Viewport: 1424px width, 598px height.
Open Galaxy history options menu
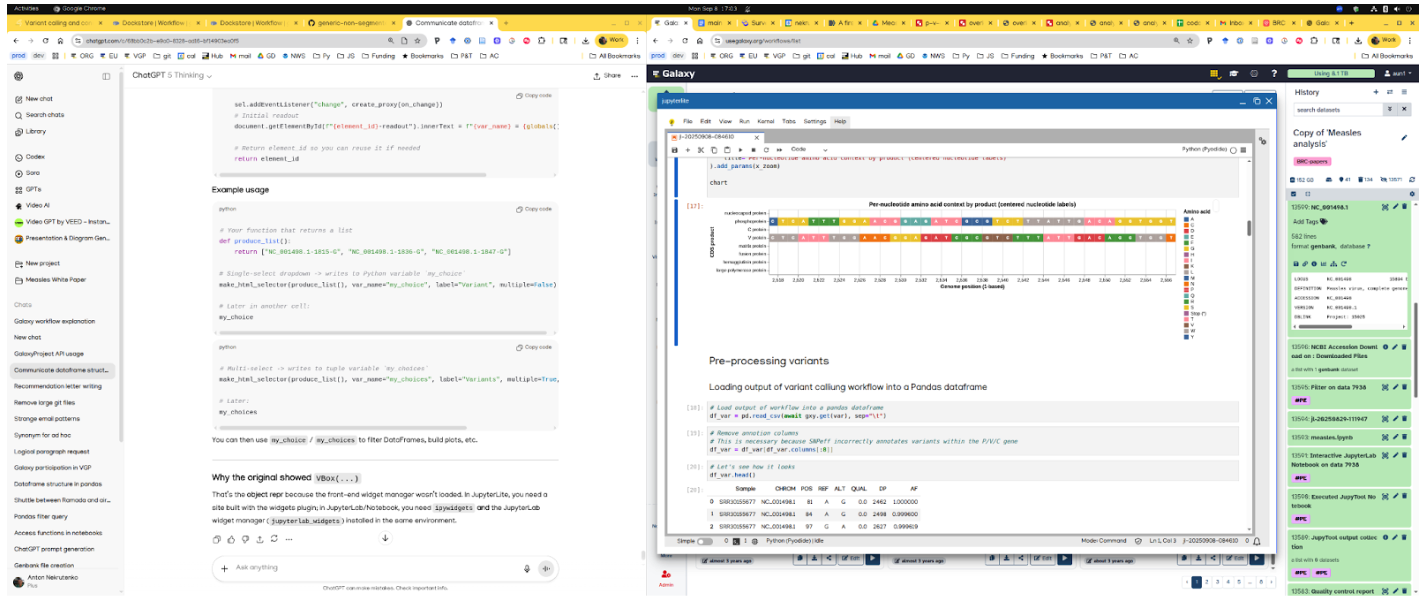point(1404,92)
